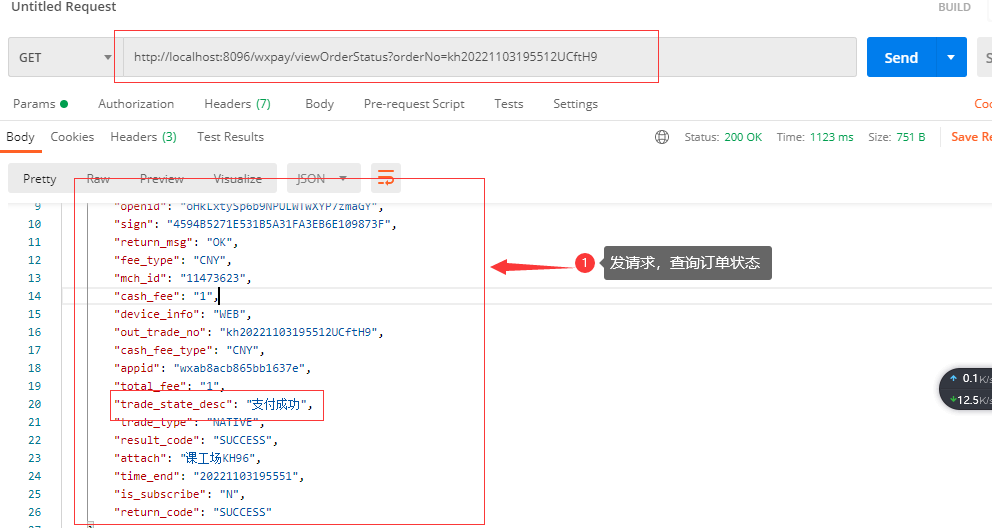Open the Tests tab

pos(509,104)
